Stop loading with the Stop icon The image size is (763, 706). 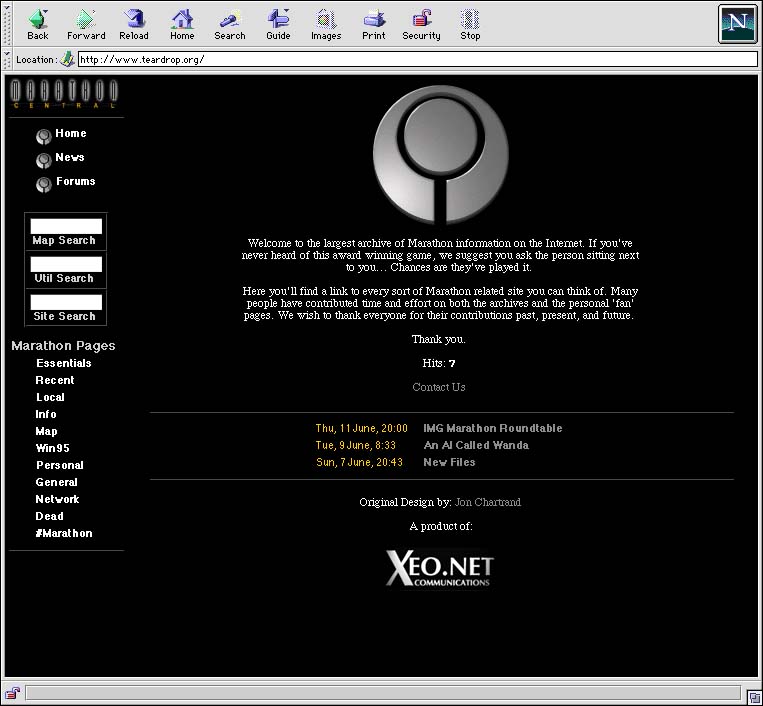click(x=470, y=24)
